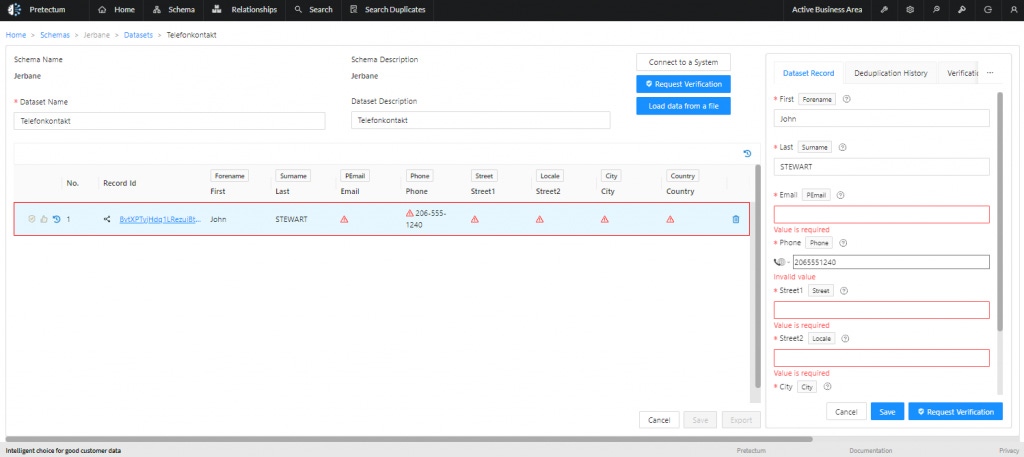Click the key icon in top bar
This screenshot has height=457, width=1024.
tap(961, 10)
